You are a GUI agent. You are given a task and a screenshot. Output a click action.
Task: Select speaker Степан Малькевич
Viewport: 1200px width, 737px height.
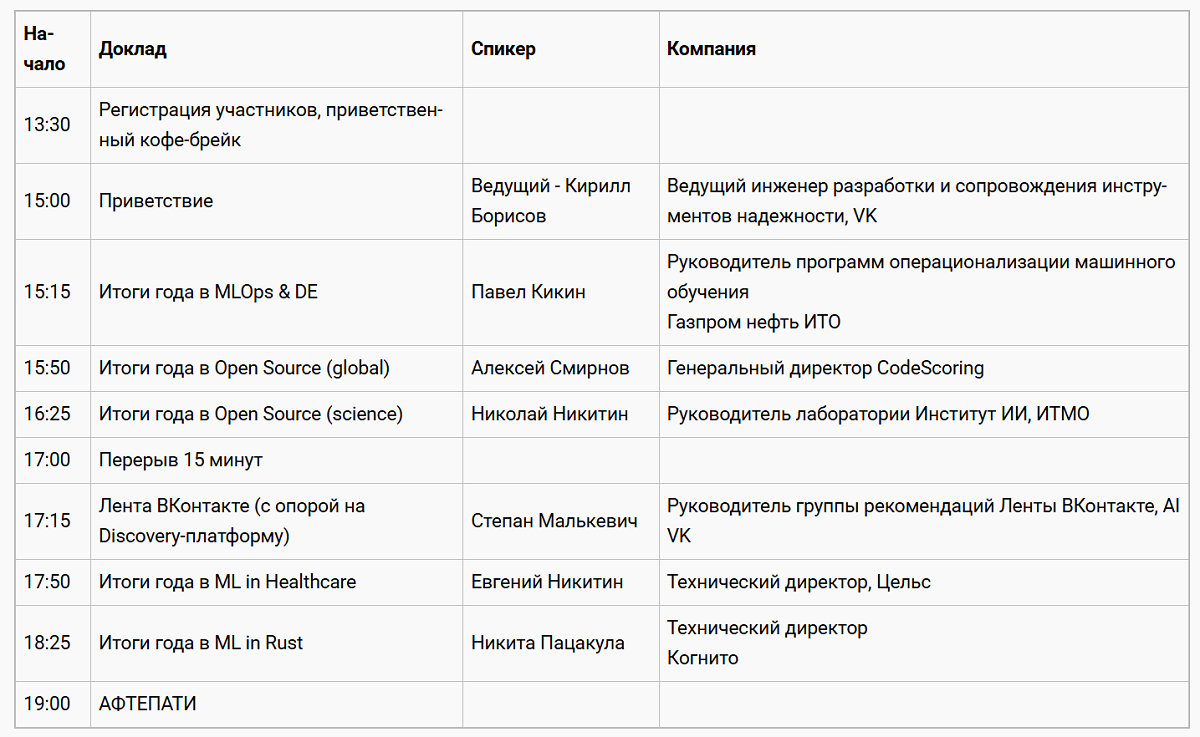[x=554, y=521]
